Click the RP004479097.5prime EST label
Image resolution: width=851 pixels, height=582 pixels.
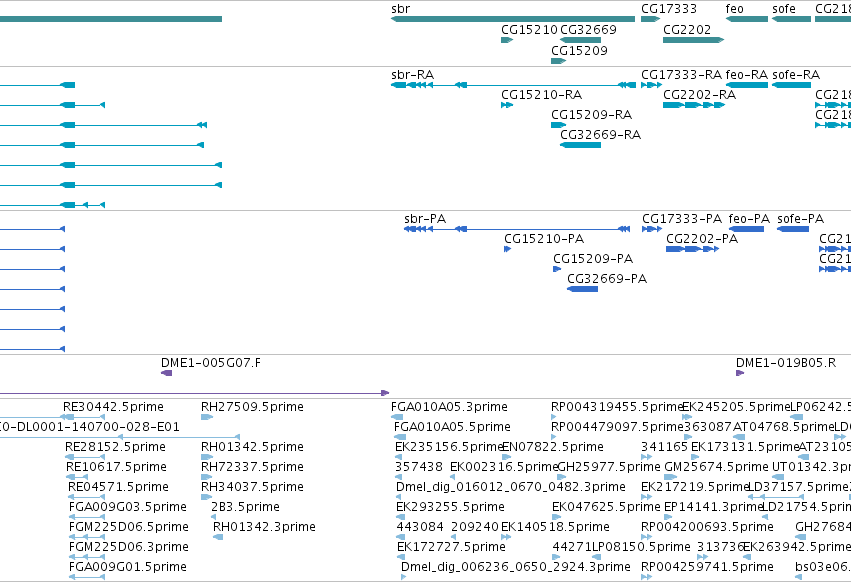617,427
